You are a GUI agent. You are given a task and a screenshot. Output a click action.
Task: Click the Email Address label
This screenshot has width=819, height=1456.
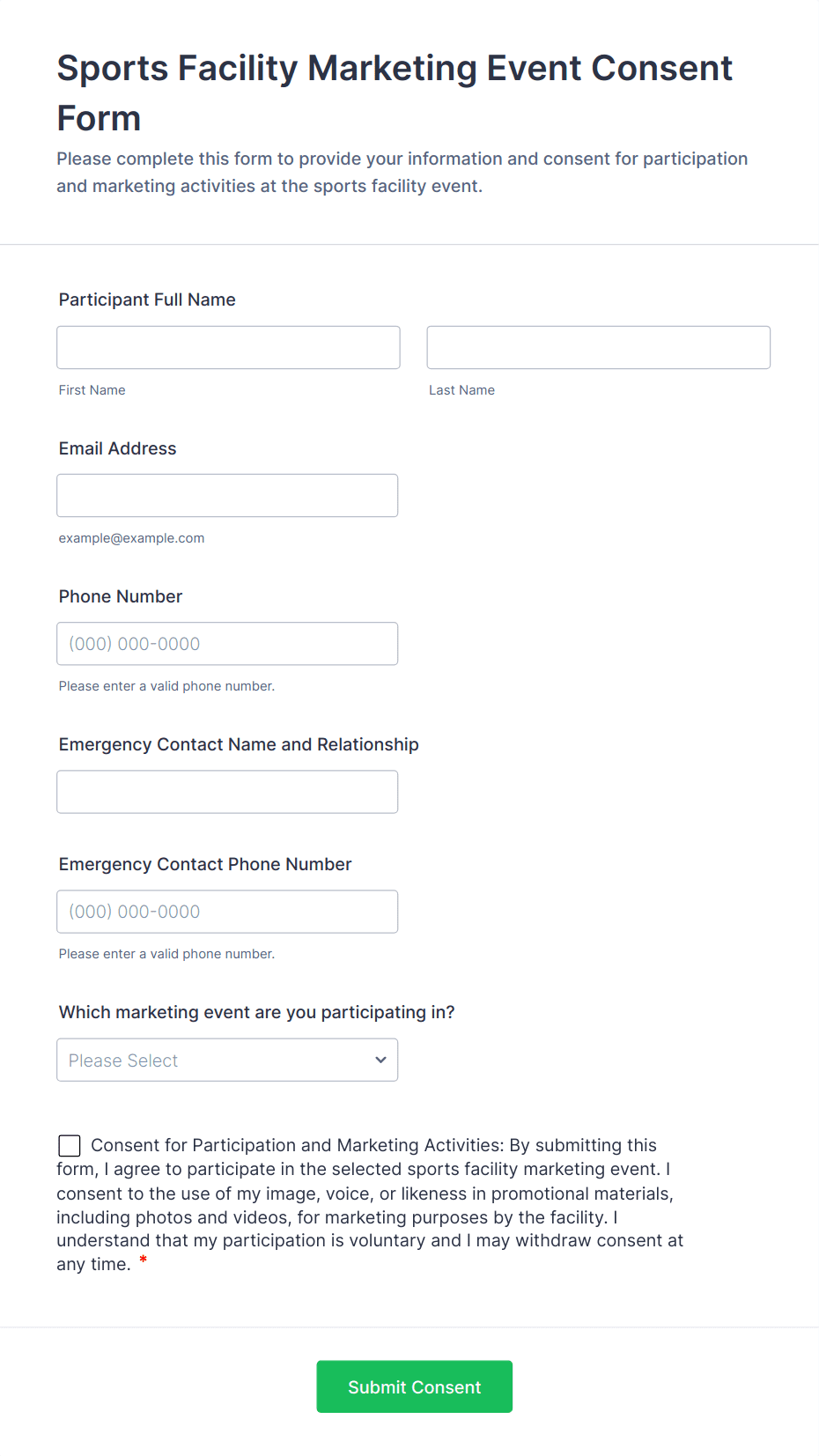(117, 448)
